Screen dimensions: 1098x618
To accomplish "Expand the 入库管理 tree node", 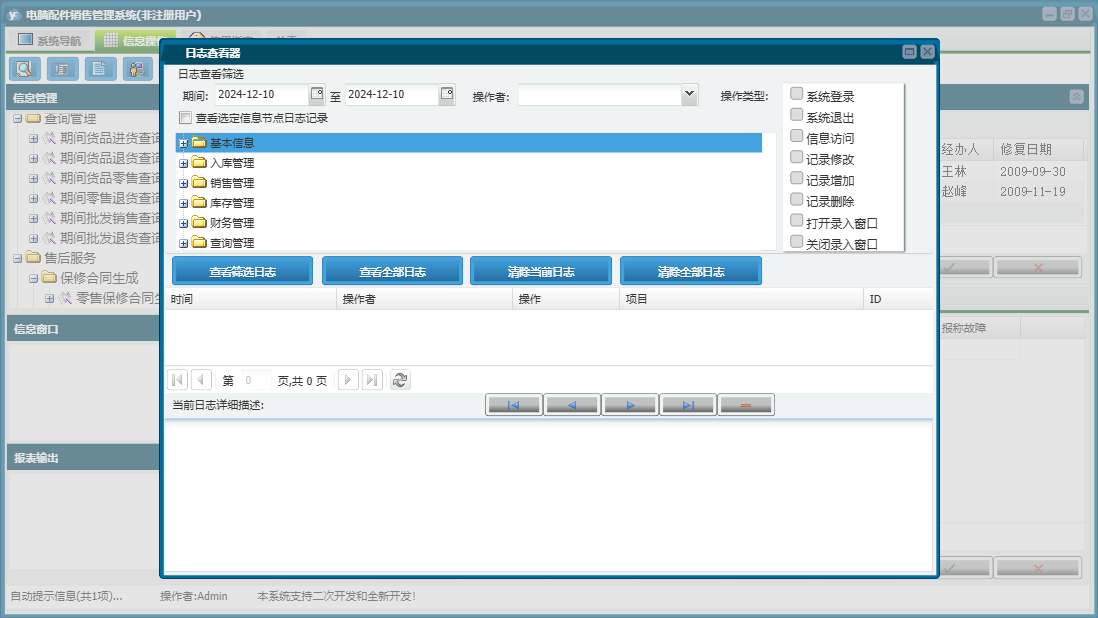I will (x=183, y=163).
